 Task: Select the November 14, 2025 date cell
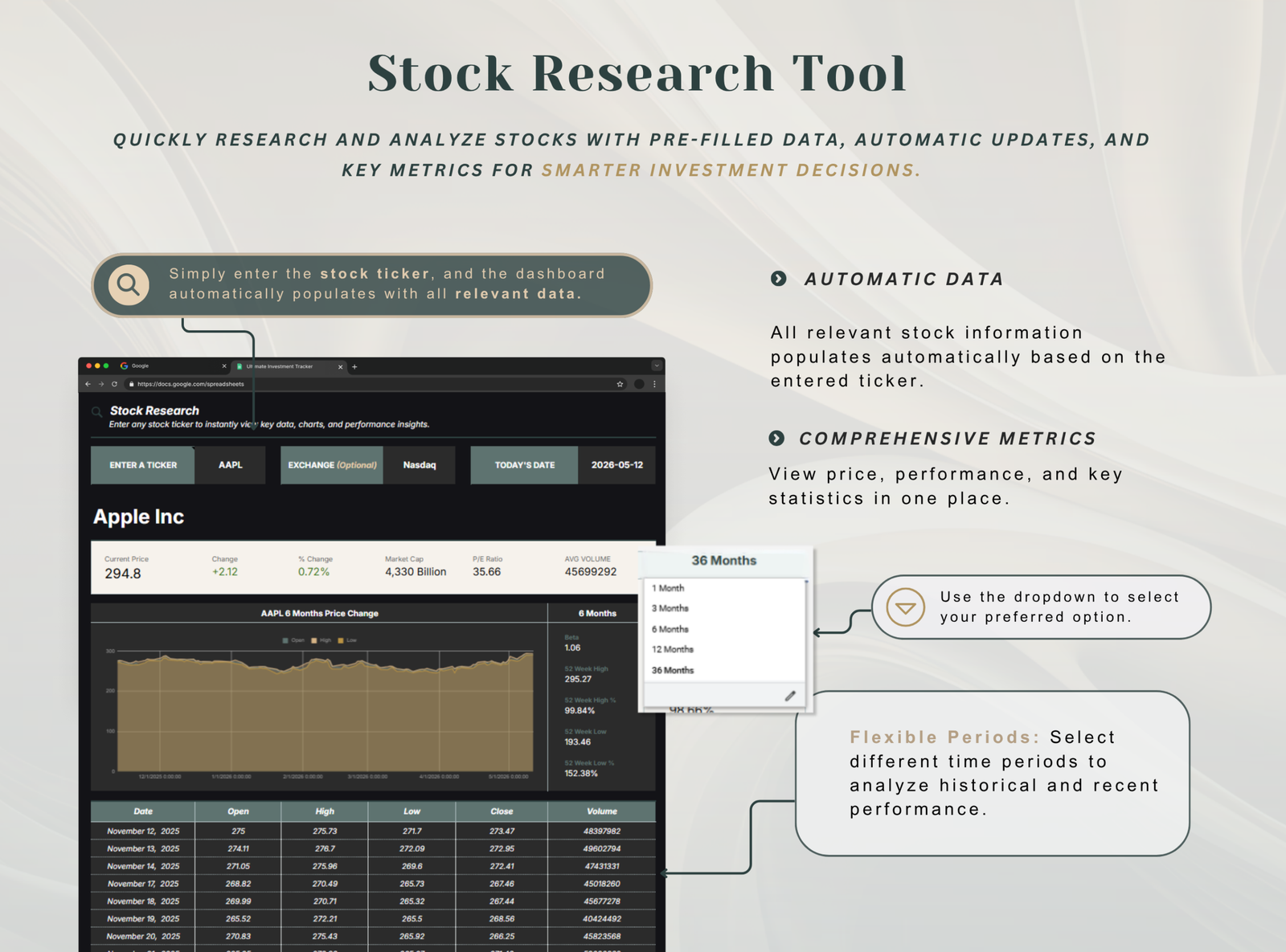click(143, 866)
